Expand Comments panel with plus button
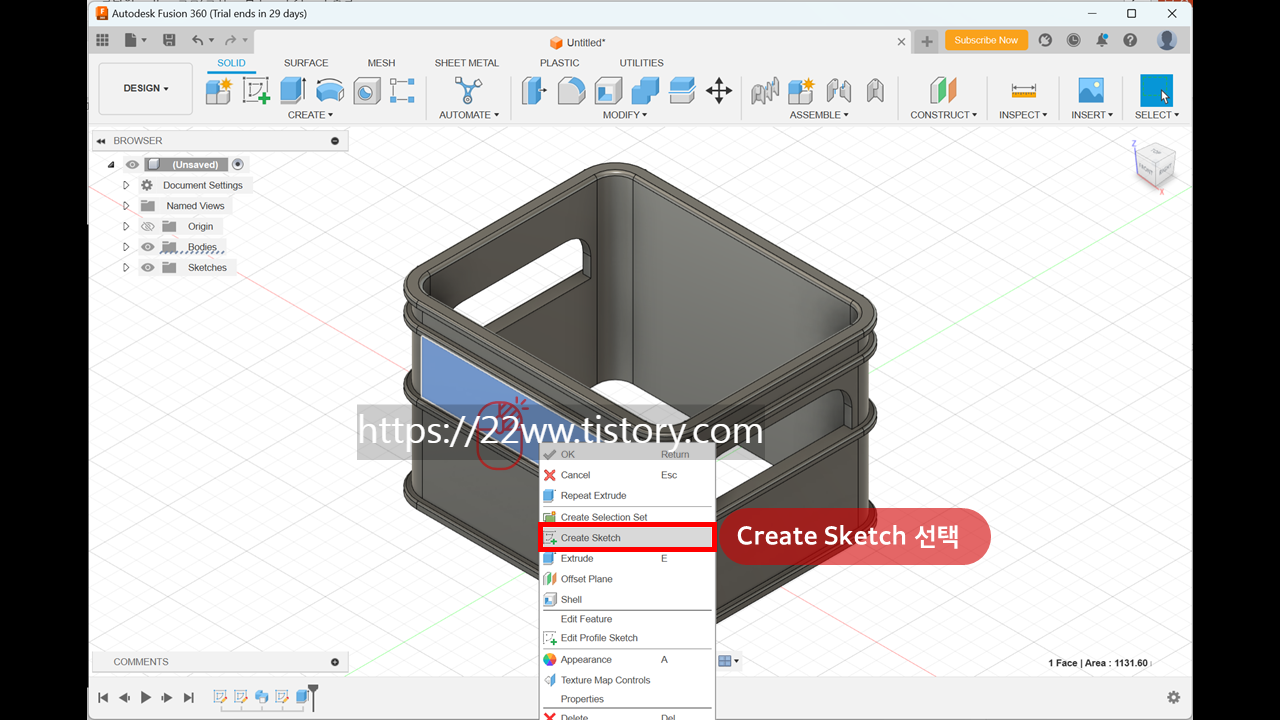 tap(335, 662)
